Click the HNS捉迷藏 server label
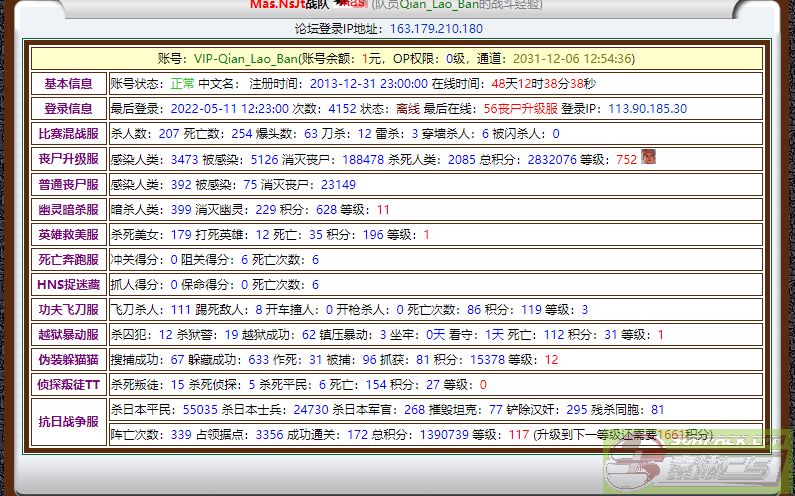The height and width of the screenshot is (496, 795). coord(68,285)
